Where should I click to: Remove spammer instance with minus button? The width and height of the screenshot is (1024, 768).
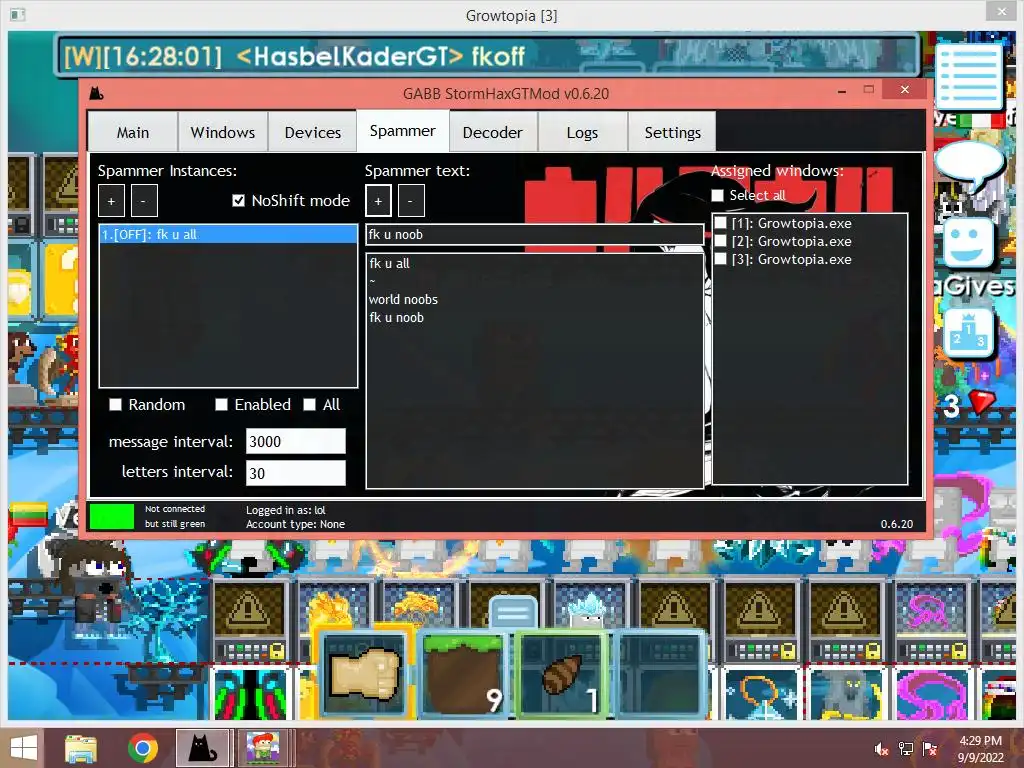[144, 200]
